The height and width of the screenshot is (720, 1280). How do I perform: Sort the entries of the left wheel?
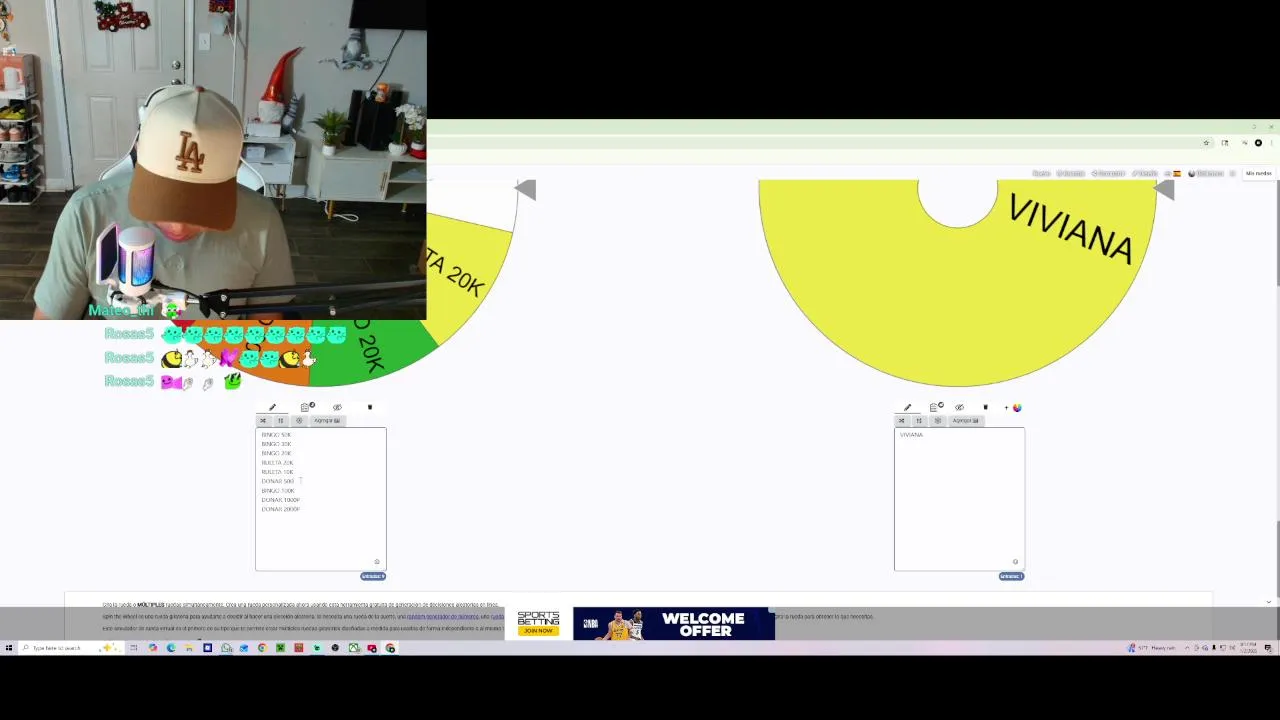(280, 421)
